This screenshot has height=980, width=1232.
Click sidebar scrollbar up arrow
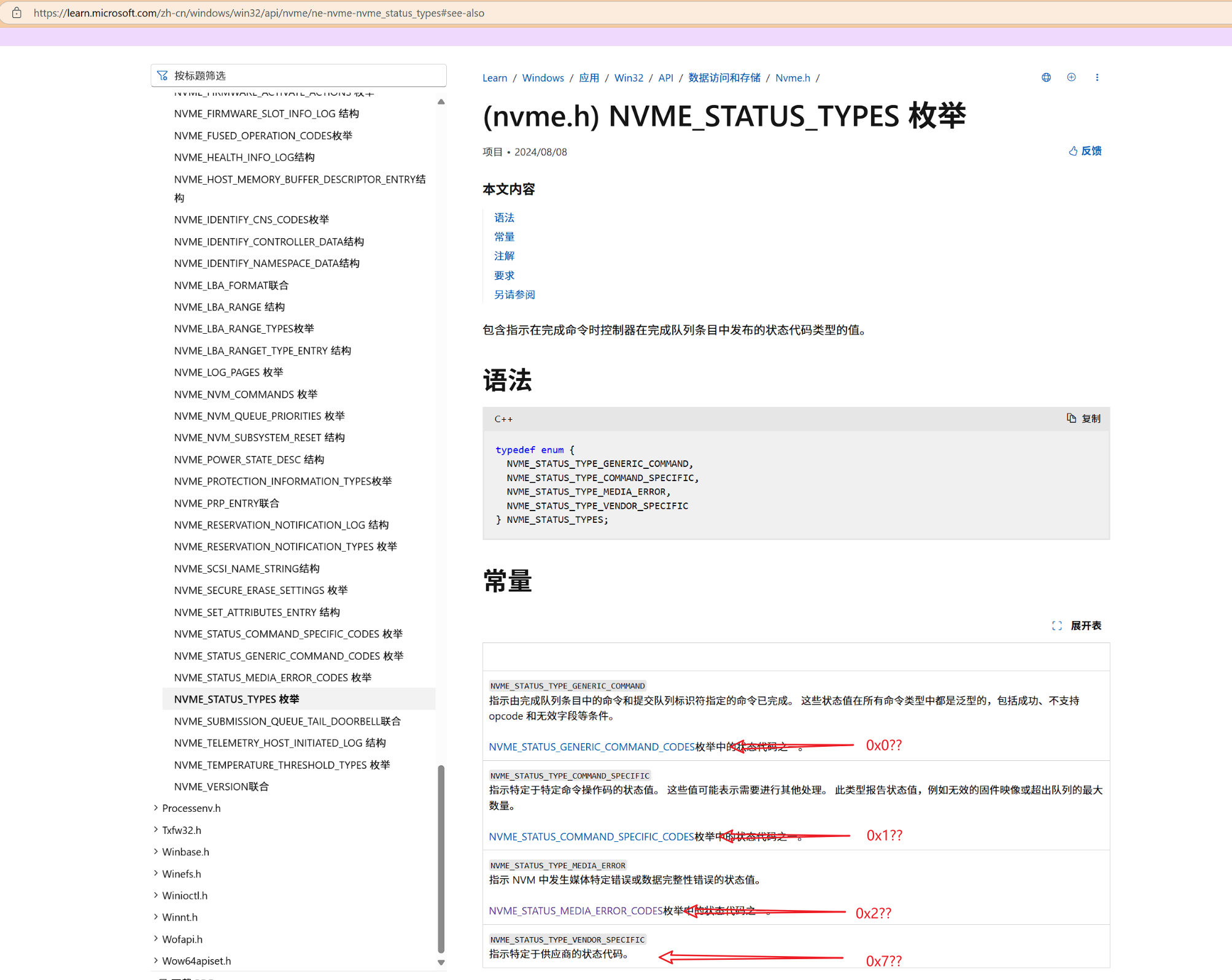441,102
